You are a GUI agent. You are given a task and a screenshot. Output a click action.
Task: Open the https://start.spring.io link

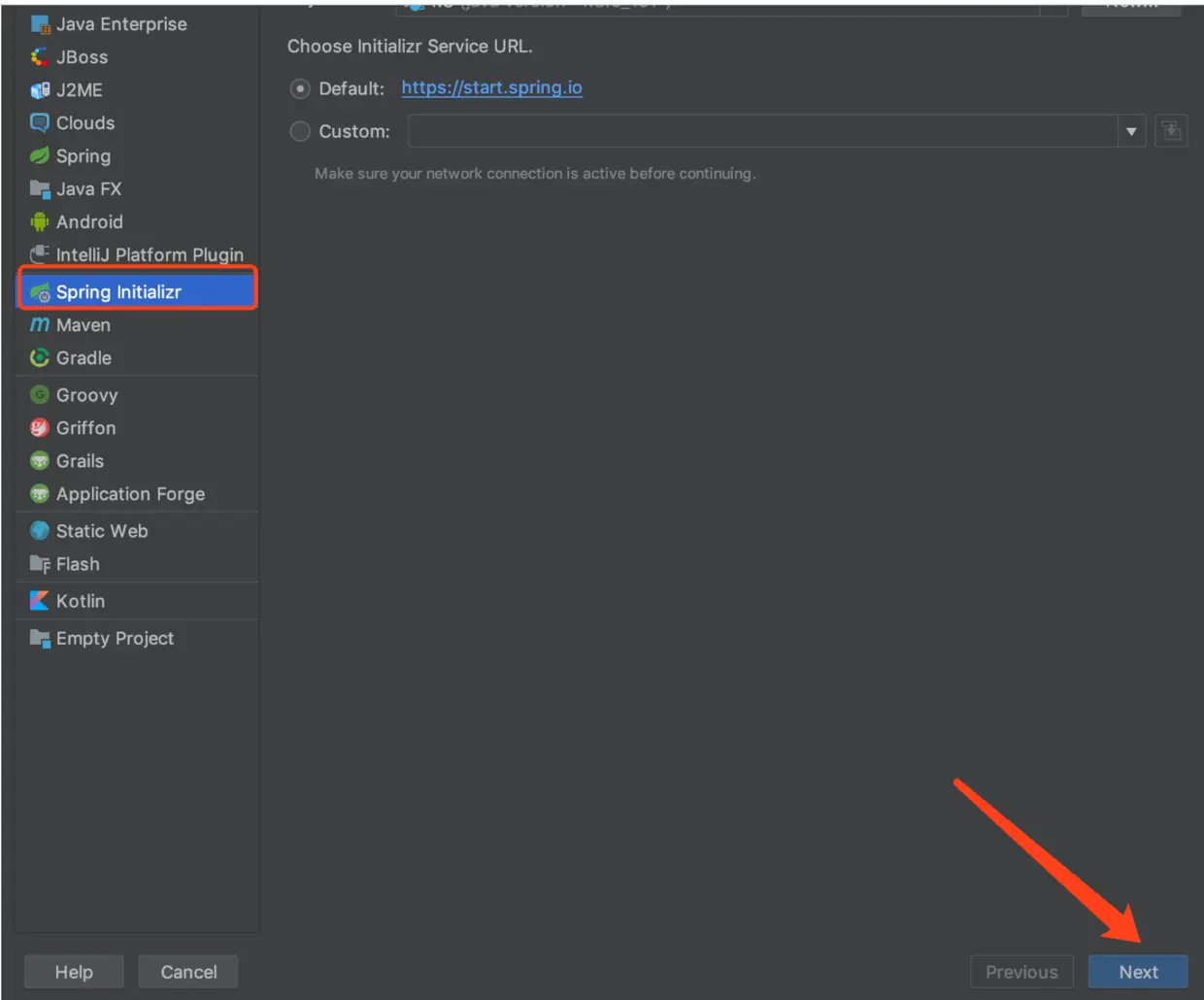pos(491,87)
